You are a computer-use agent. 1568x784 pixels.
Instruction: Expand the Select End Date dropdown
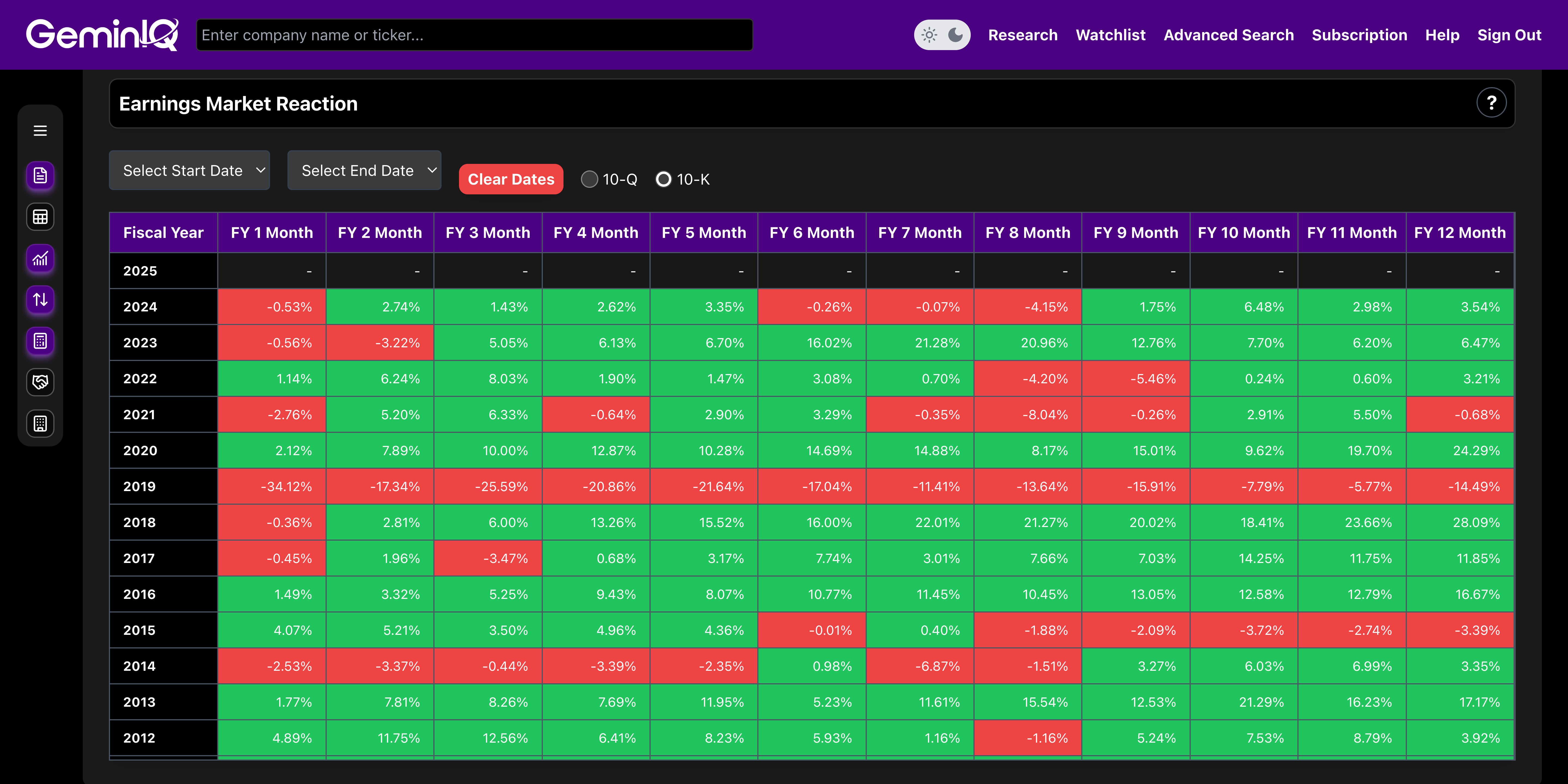click(x=364, y=170)
